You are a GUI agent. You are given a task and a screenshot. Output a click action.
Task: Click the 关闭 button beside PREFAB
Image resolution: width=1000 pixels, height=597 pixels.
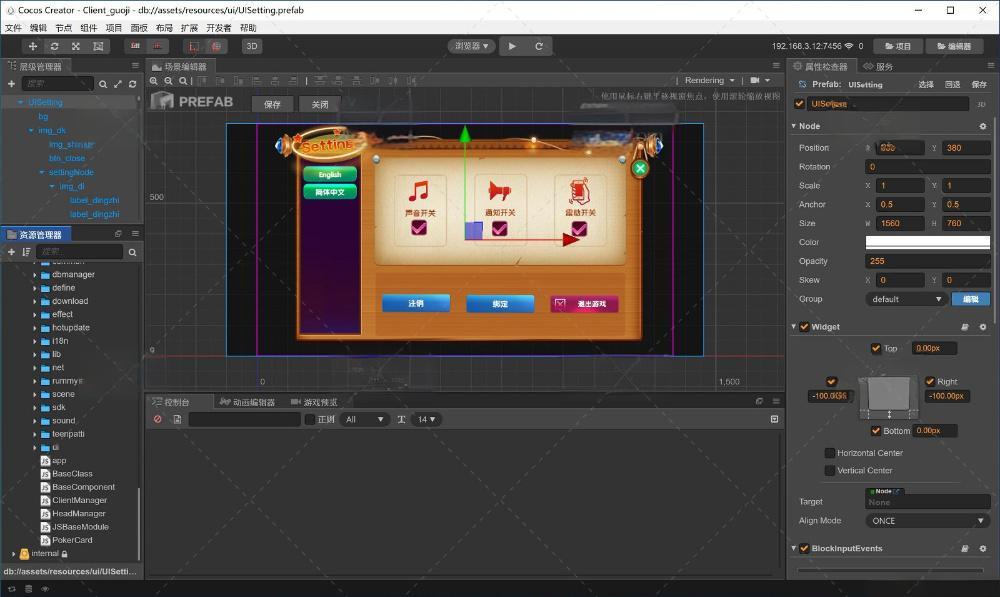(x=319, y=104)
